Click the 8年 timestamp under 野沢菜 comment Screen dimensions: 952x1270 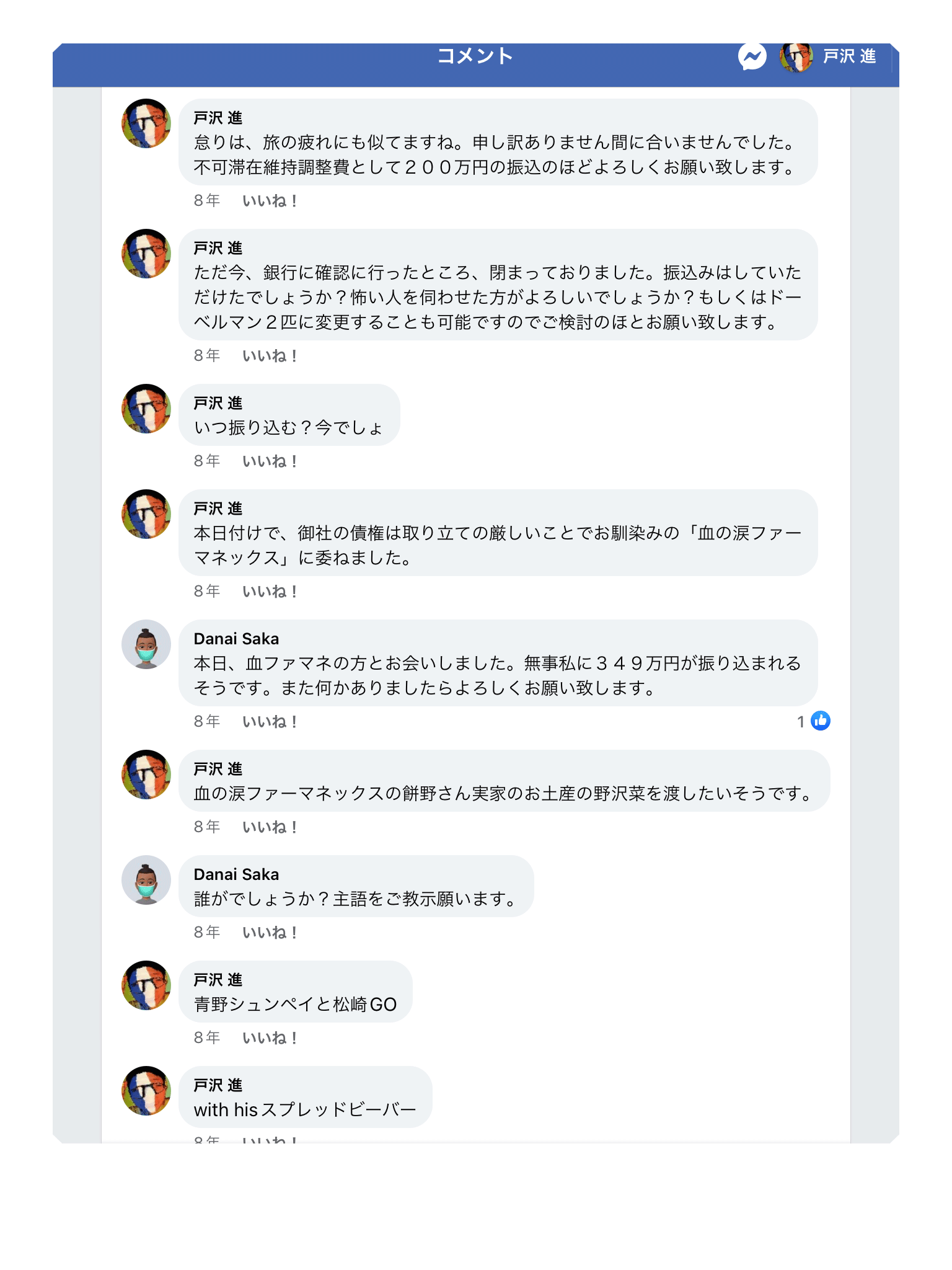207,827
